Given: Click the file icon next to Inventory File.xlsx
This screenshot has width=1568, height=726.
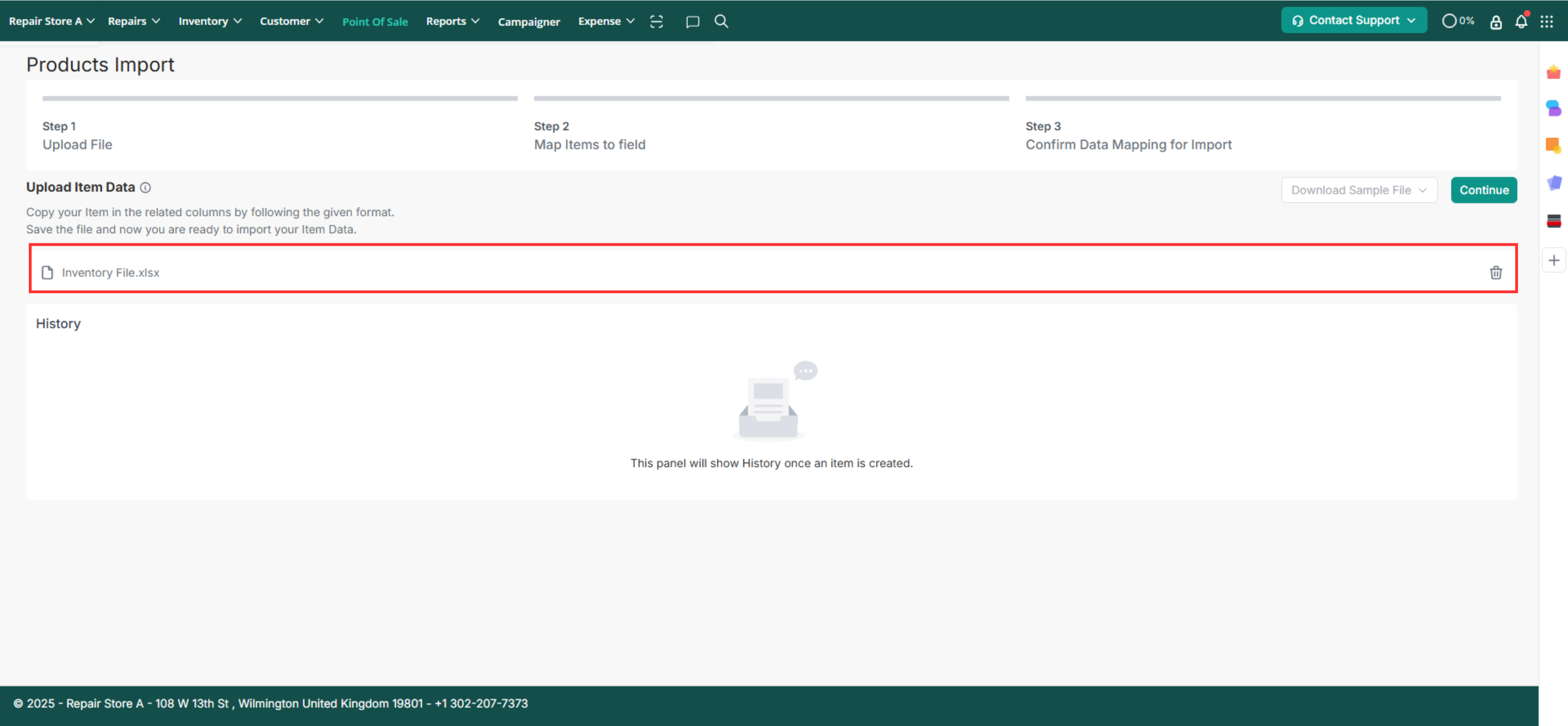Looking at the screenshot, I should coord(47,273).
